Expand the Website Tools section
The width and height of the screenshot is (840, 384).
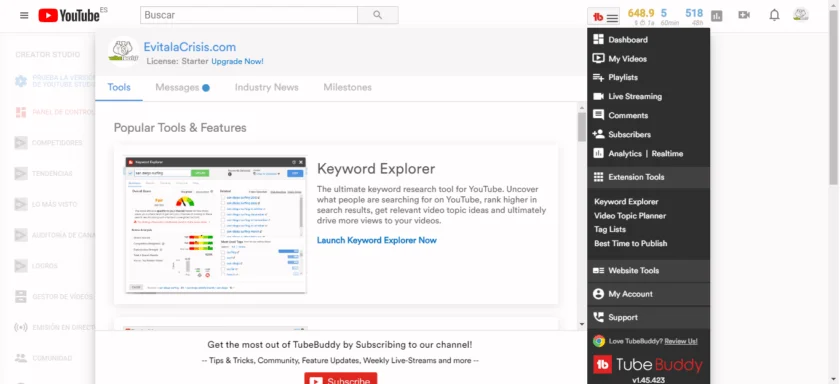[648, 270]
